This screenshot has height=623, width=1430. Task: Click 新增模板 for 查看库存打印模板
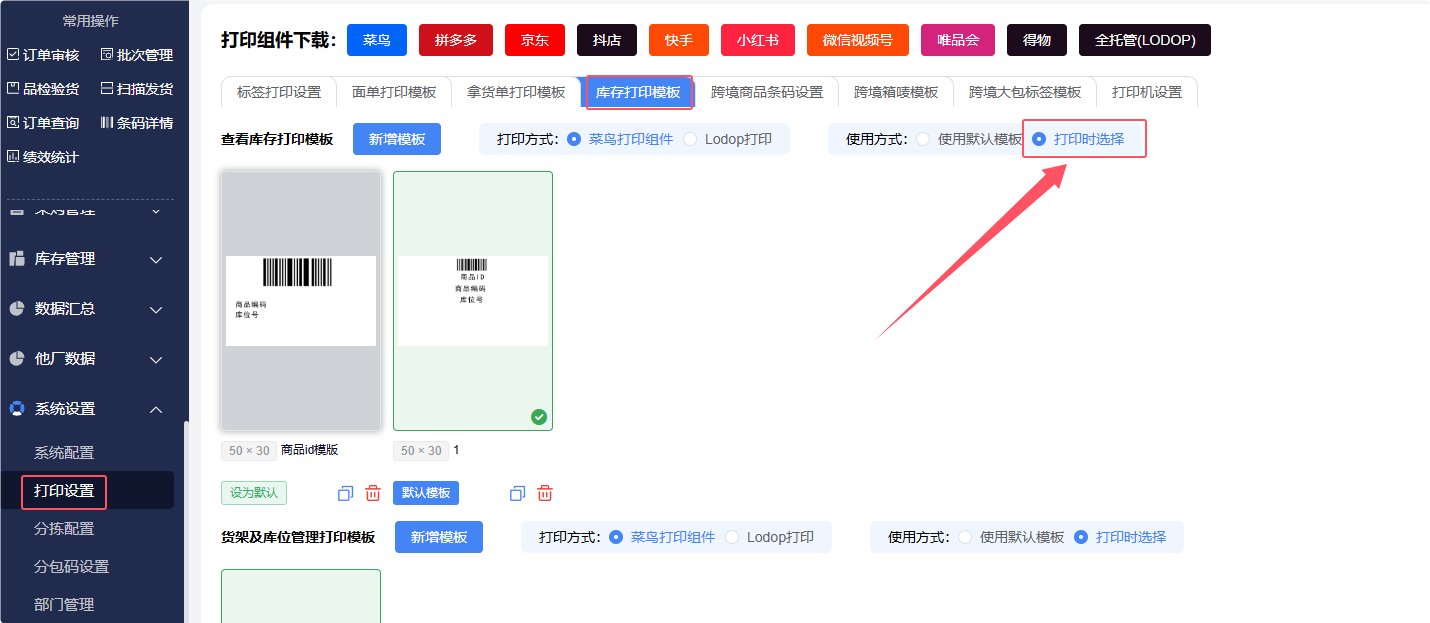tap(397, 139)
